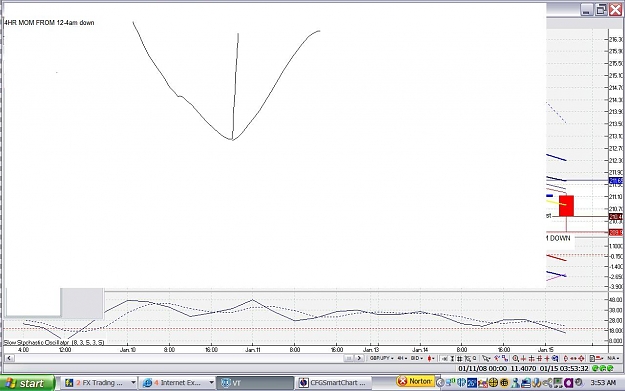This screenshot has height=391, width=625.
Task: Select the magnifier zoom tool
Action: (x=515, y=358)
